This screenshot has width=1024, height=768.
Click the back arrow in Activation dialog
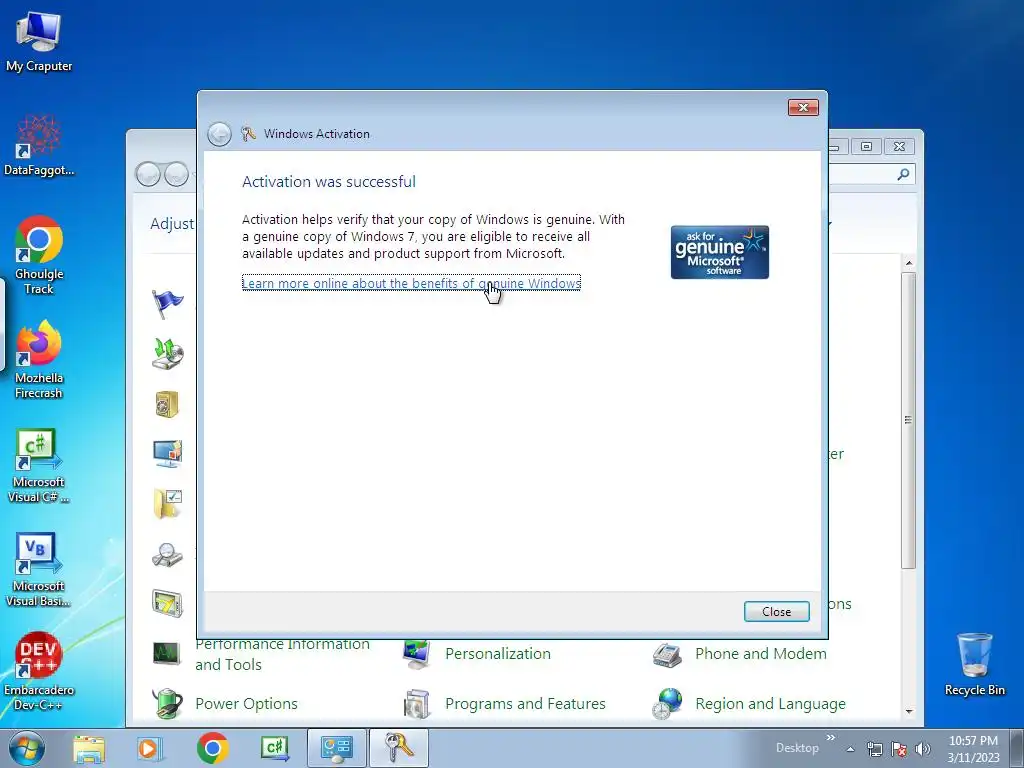pyautogui.click(x=219, y=134)
